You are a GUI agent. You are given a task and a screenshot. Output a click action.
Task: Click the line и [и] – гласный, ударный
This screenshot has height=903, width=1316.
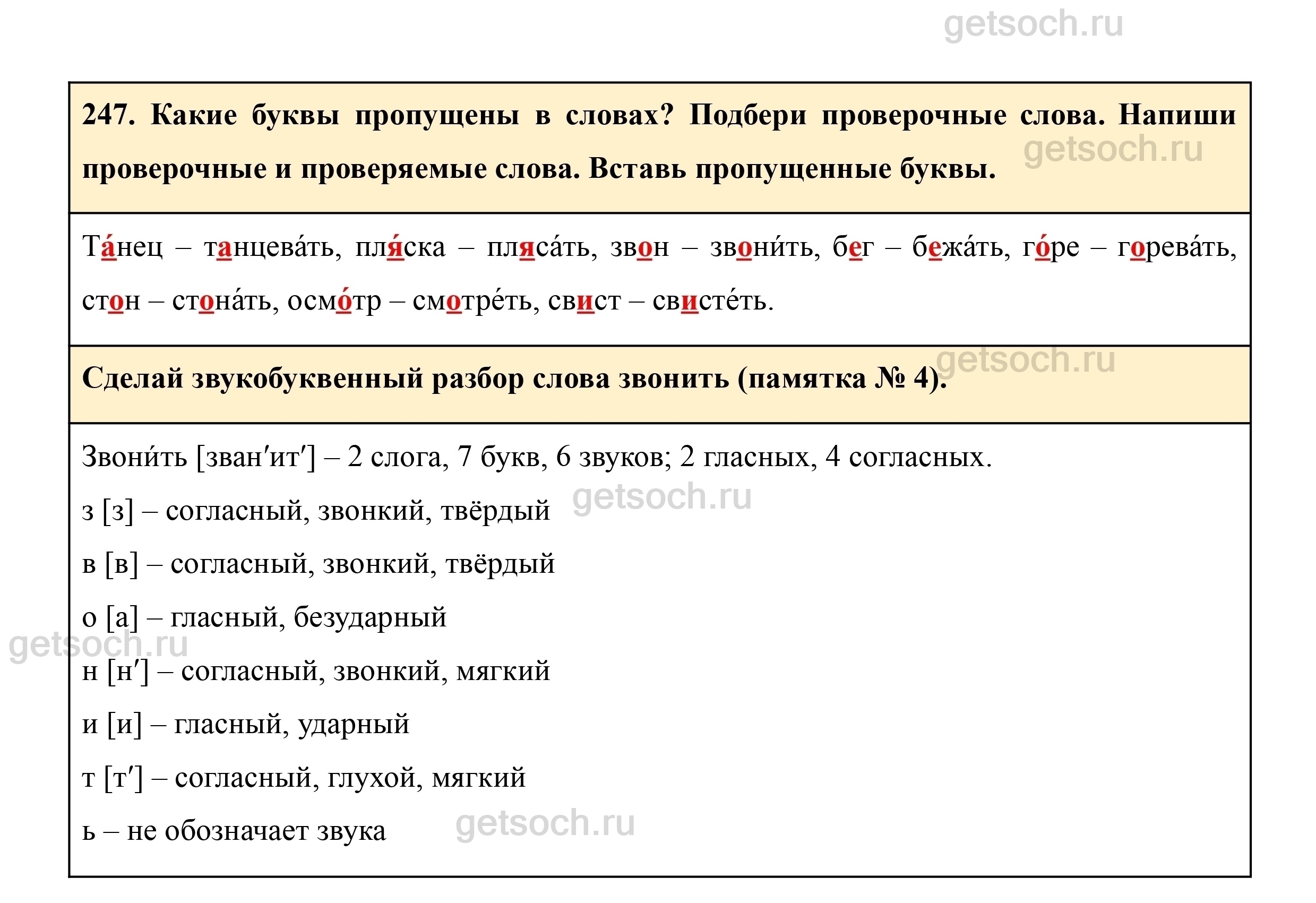pyautogui.click(x=245, y=725)
